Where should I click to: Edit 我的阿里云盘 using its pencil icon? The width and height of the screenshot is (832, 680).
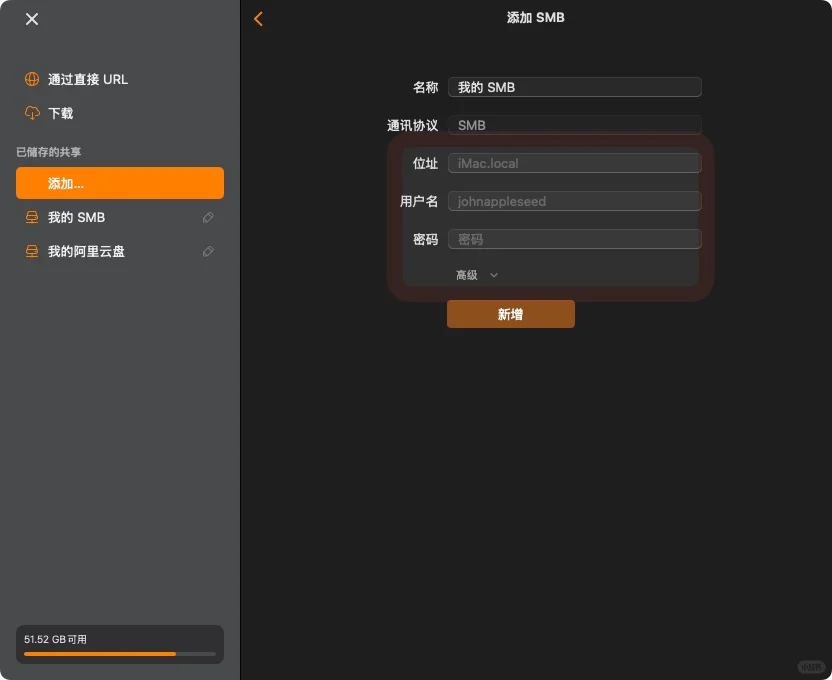208,251
